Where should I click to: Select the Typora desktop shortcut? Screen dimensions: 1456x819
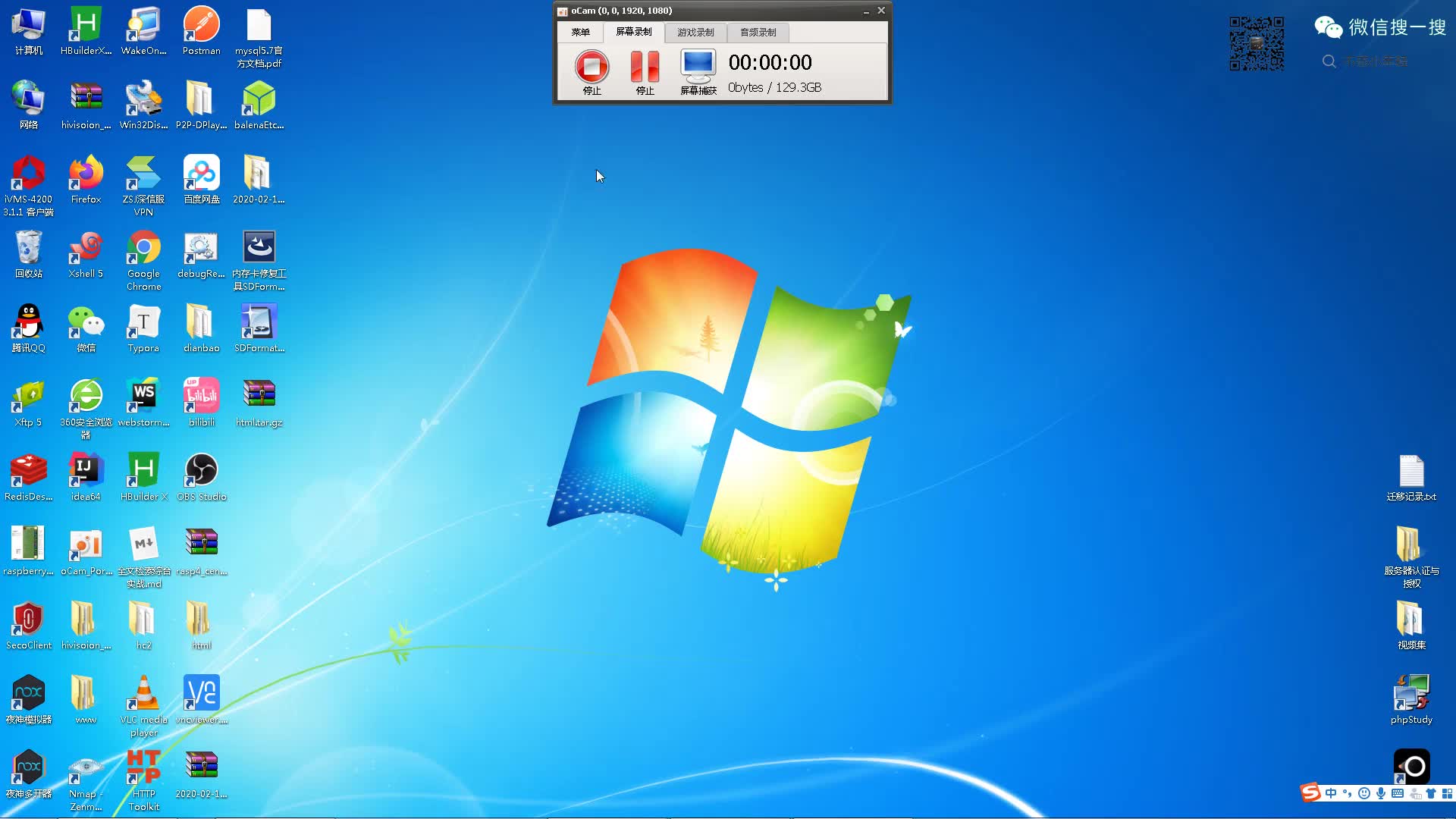[143, 329]
